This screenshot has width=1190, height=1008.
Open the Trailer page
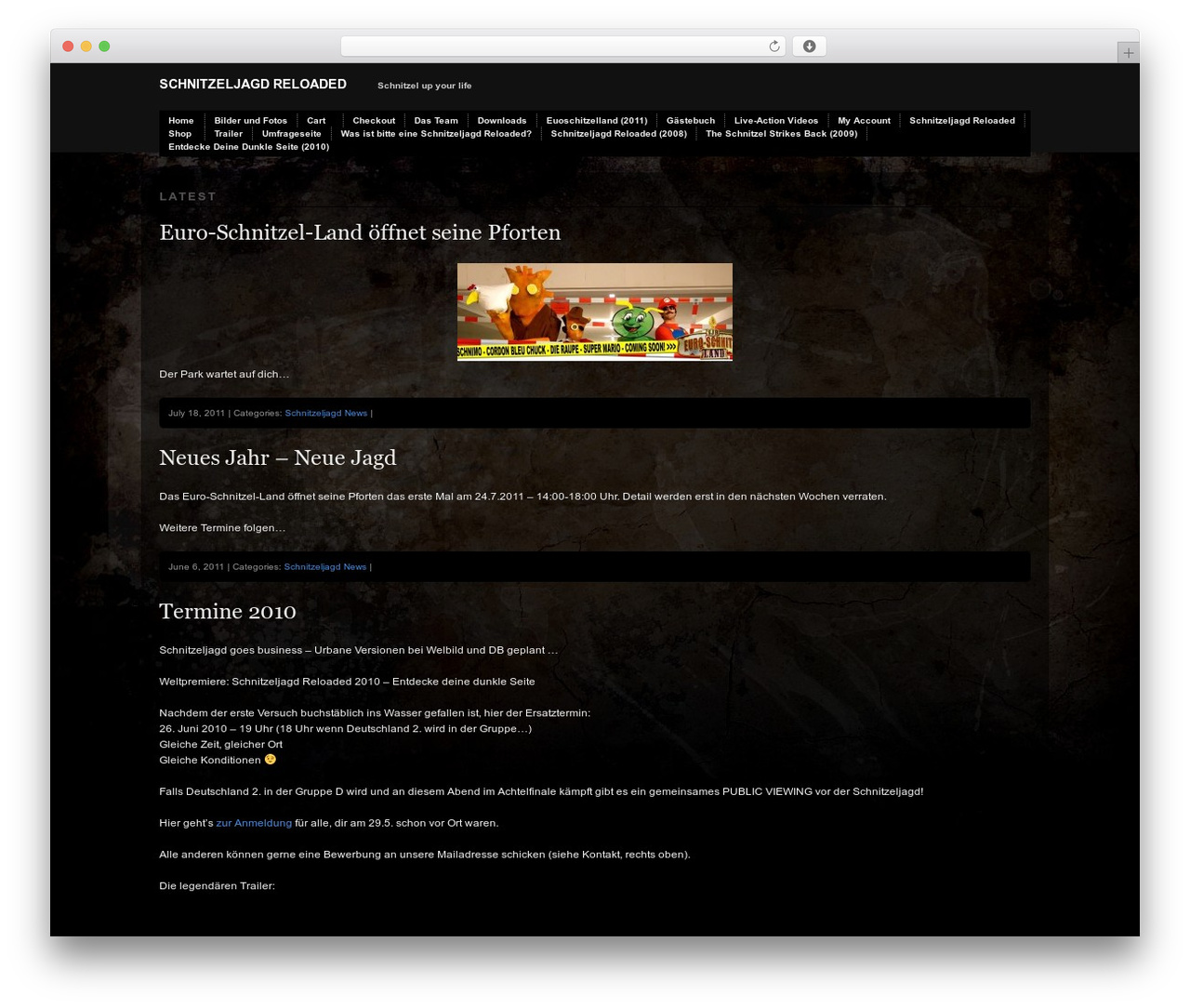point(229,134)
